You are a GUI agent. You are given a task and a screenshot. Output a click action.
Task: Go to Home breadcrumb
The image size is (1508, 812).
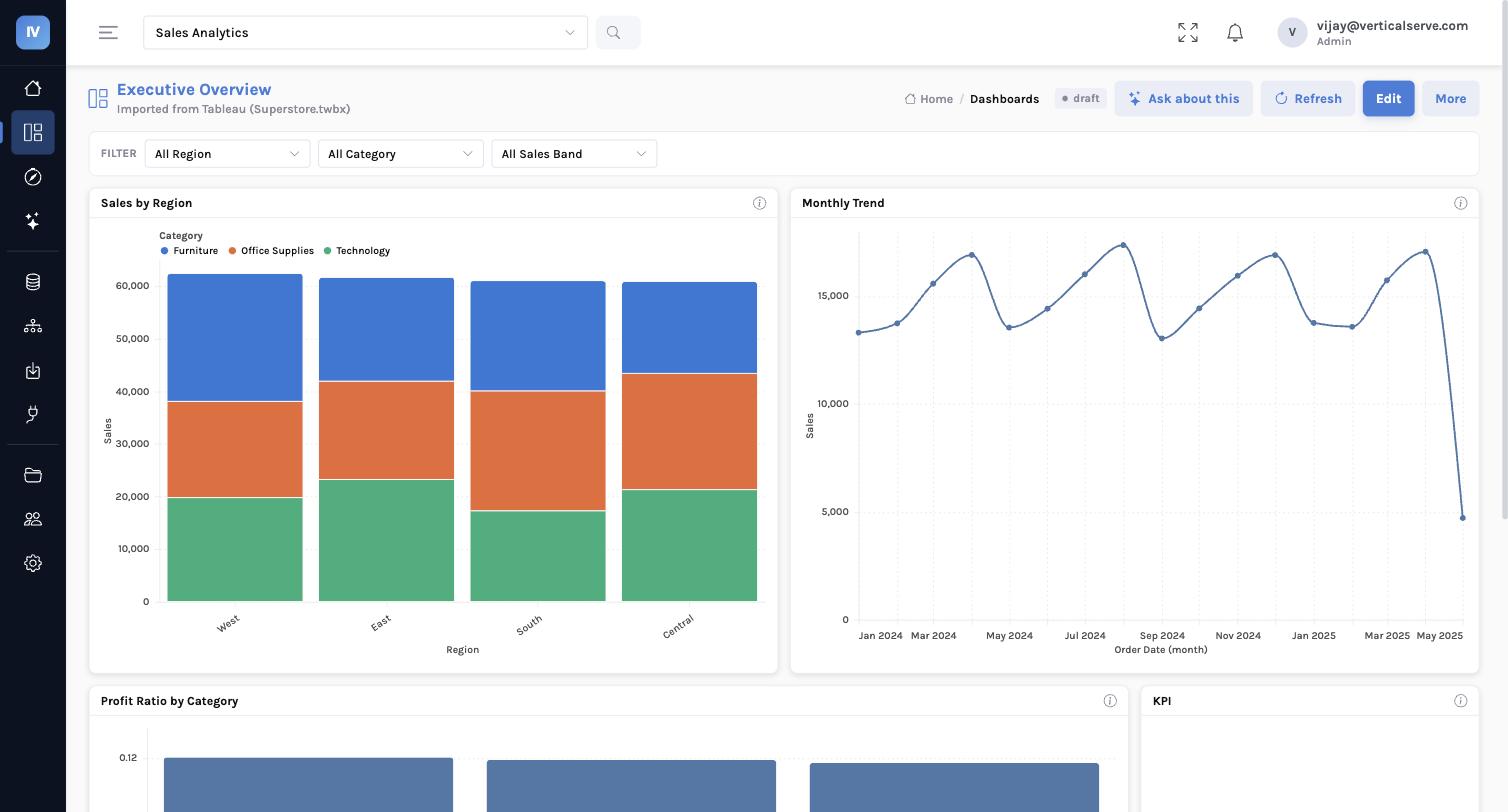pos(929,99)
